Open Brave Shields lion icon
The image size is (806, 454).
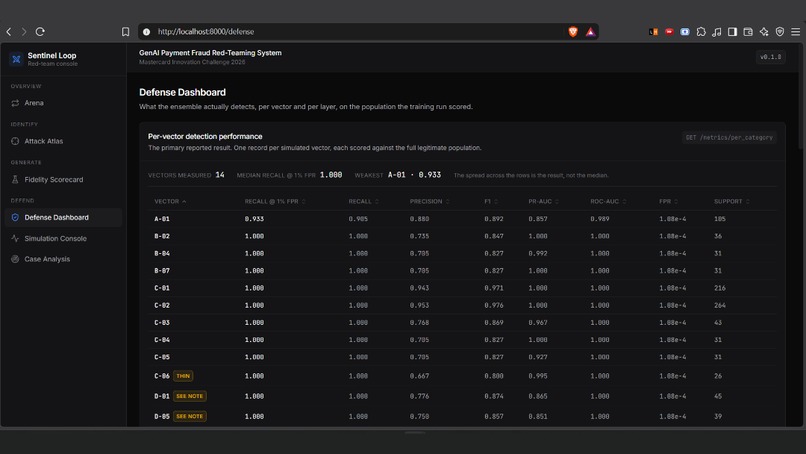[573, 32]
